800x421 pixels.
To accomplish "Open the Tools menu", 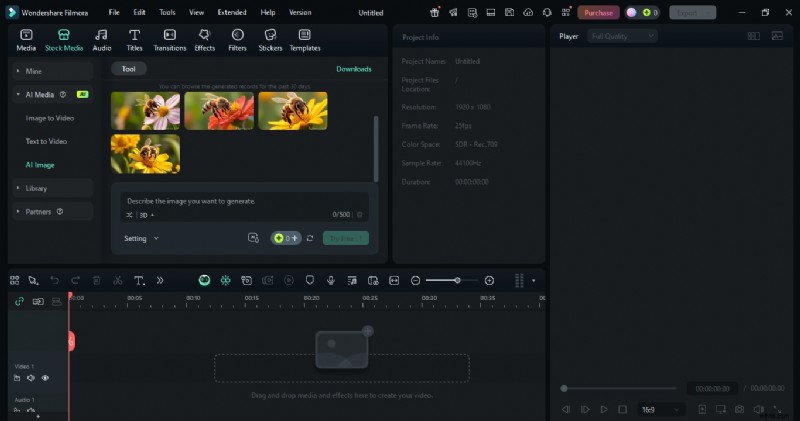I will [167, 13].
